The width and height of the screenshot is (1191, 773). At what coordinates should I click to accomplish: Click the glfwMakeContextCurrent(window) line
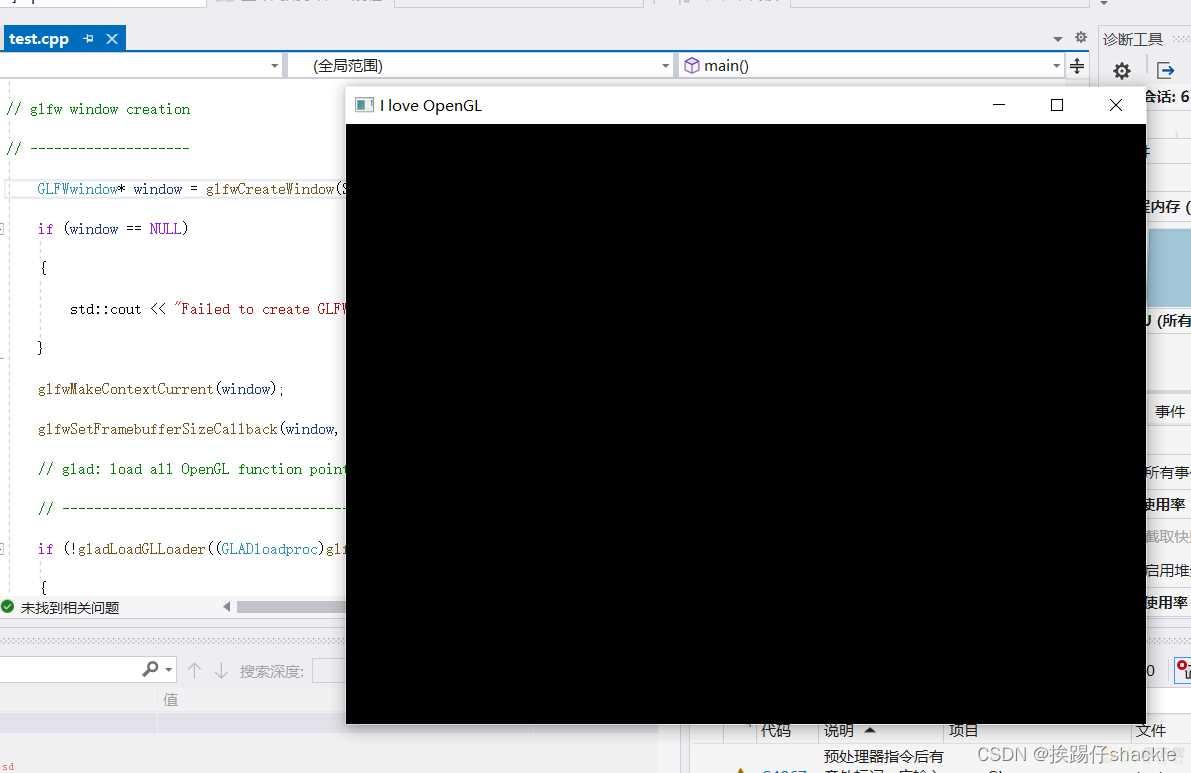coord(160,389)
